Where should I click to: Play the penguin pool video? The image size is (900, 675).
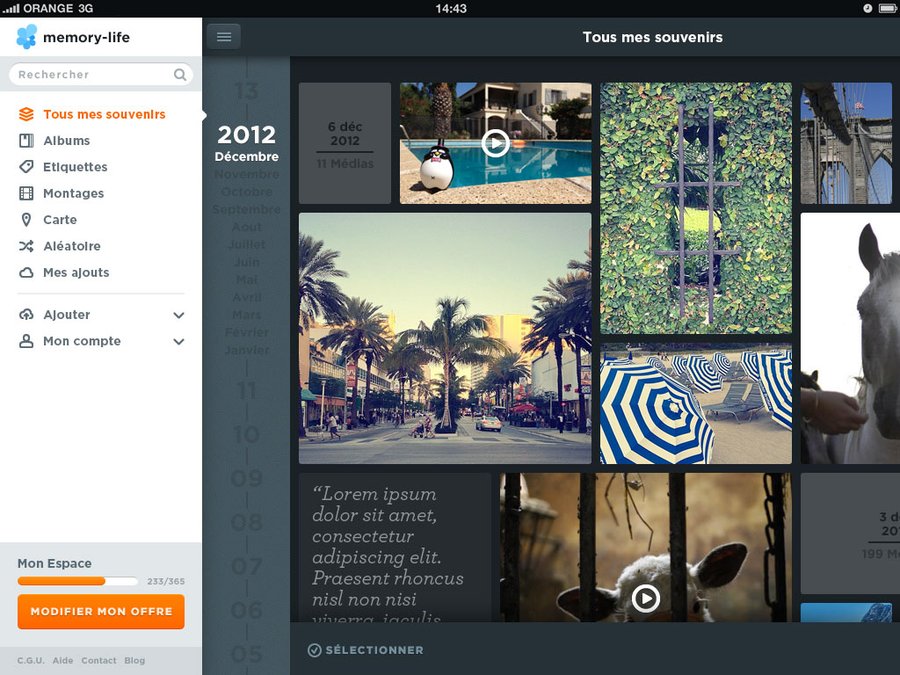click(495, 143)
